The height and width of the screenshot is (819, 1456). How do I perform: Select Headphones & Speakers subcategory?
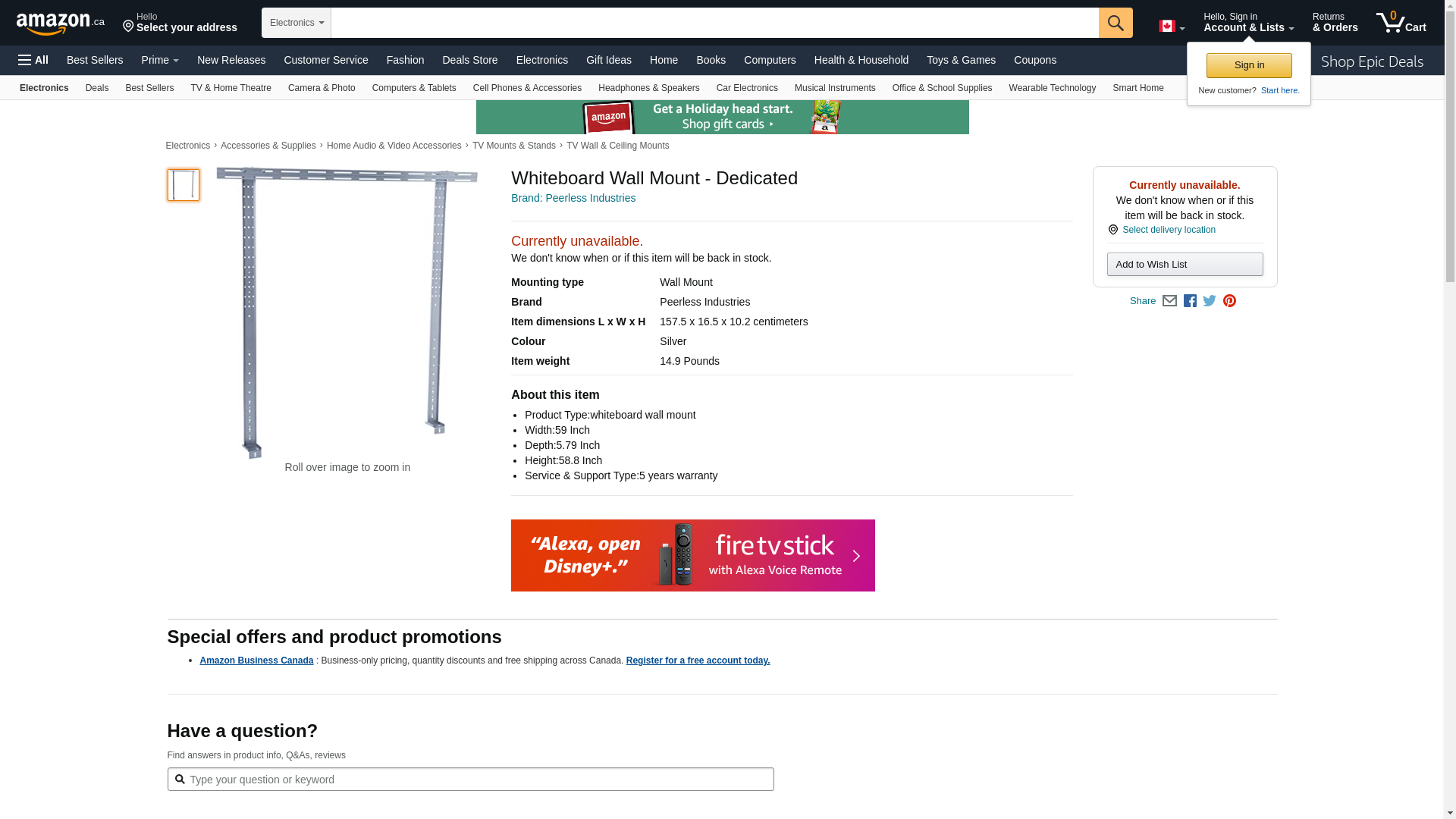(648, 88)
